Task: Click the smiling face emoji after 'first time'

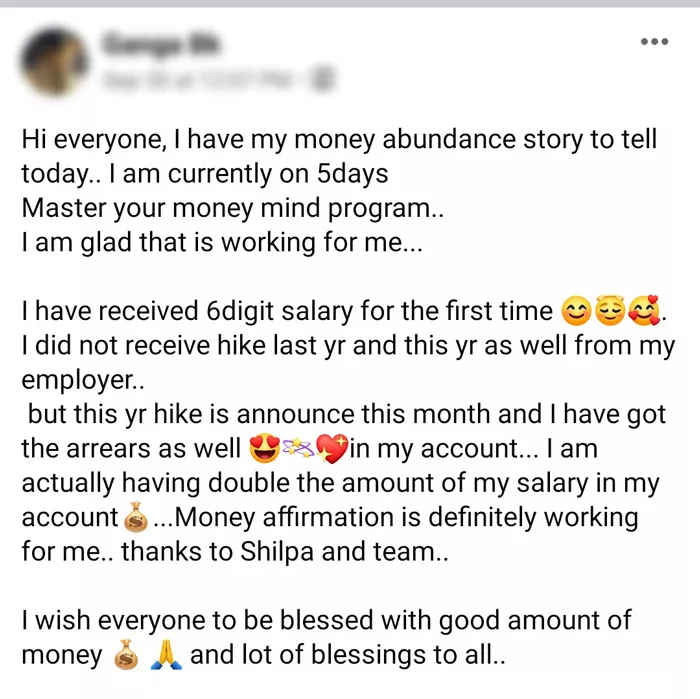Action: pyautogui.click(x=574, y=313)
